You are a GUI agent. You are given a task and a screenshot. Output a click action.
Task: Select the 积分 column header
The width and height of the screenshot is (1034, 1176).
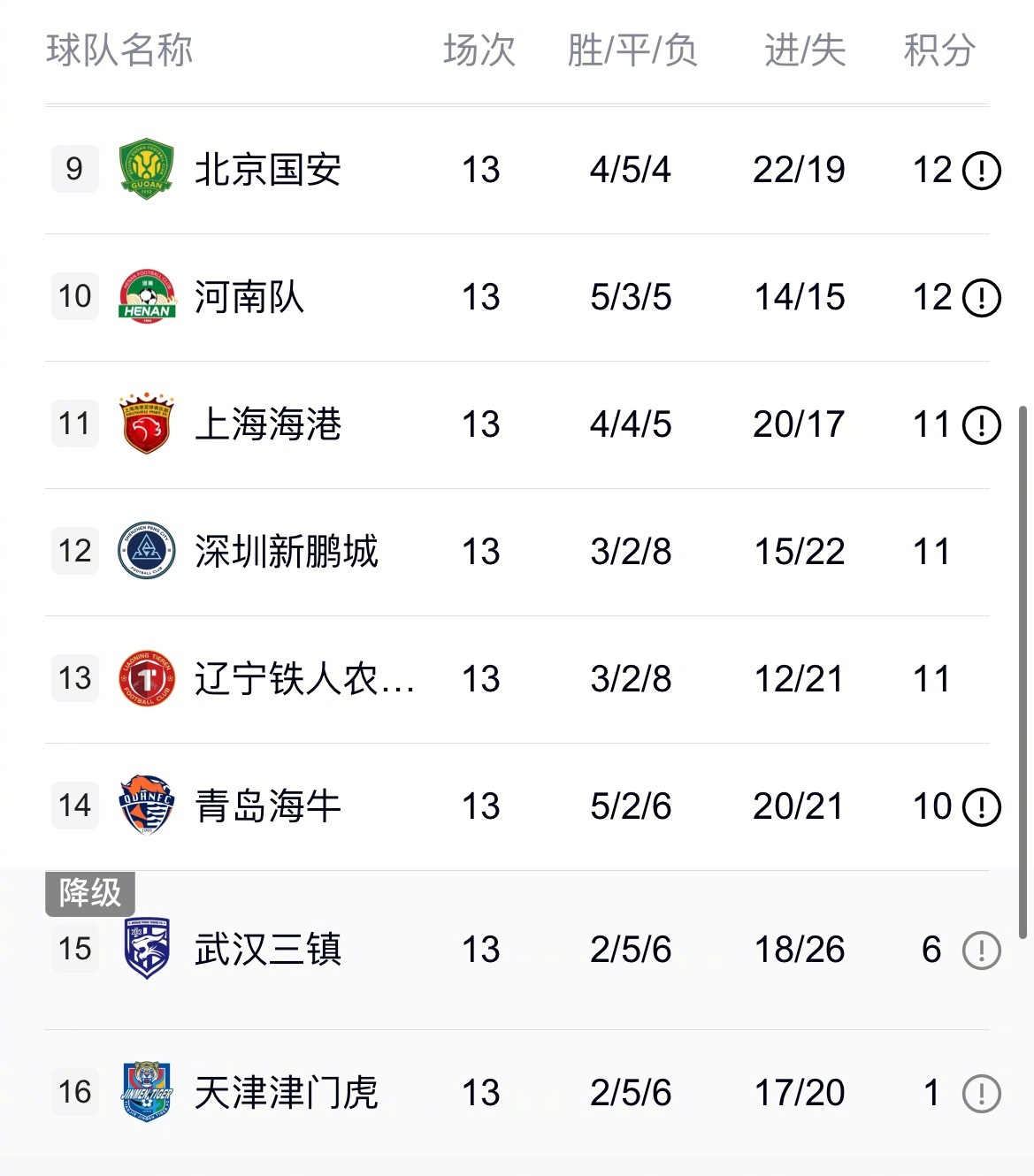click(x=939, y=50)
